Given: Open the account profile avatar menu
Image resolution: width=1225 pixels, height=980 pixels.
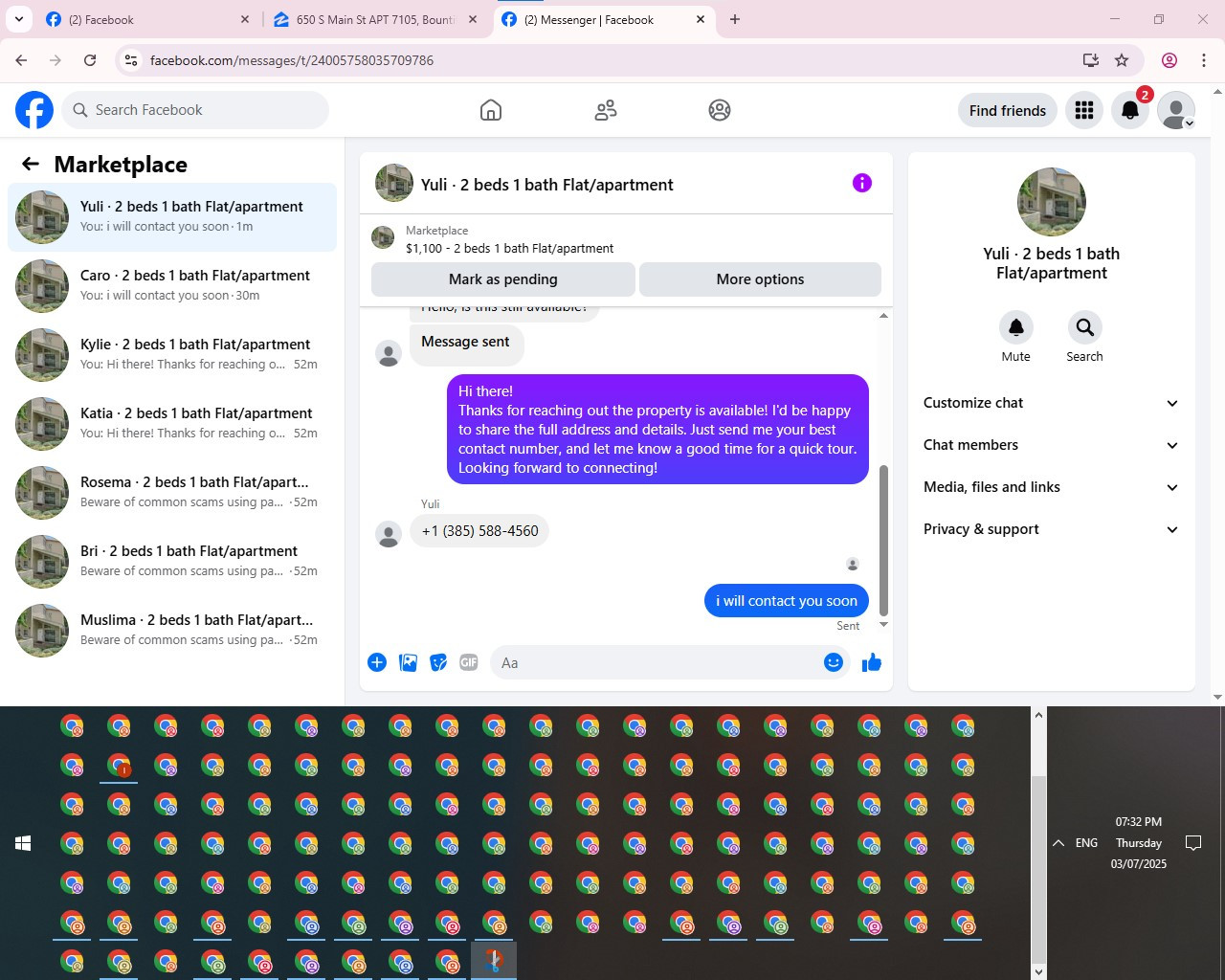Looking at the screenshot, I should [x=1176, y=110].
